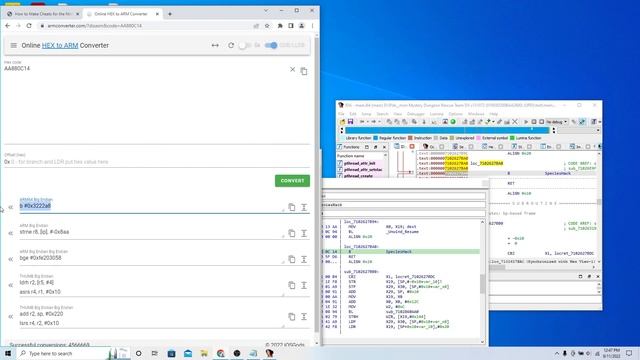Click double-chevron beside bge #0xfe203058 result
The image size is (640, 360).
[x=11, y=259]
